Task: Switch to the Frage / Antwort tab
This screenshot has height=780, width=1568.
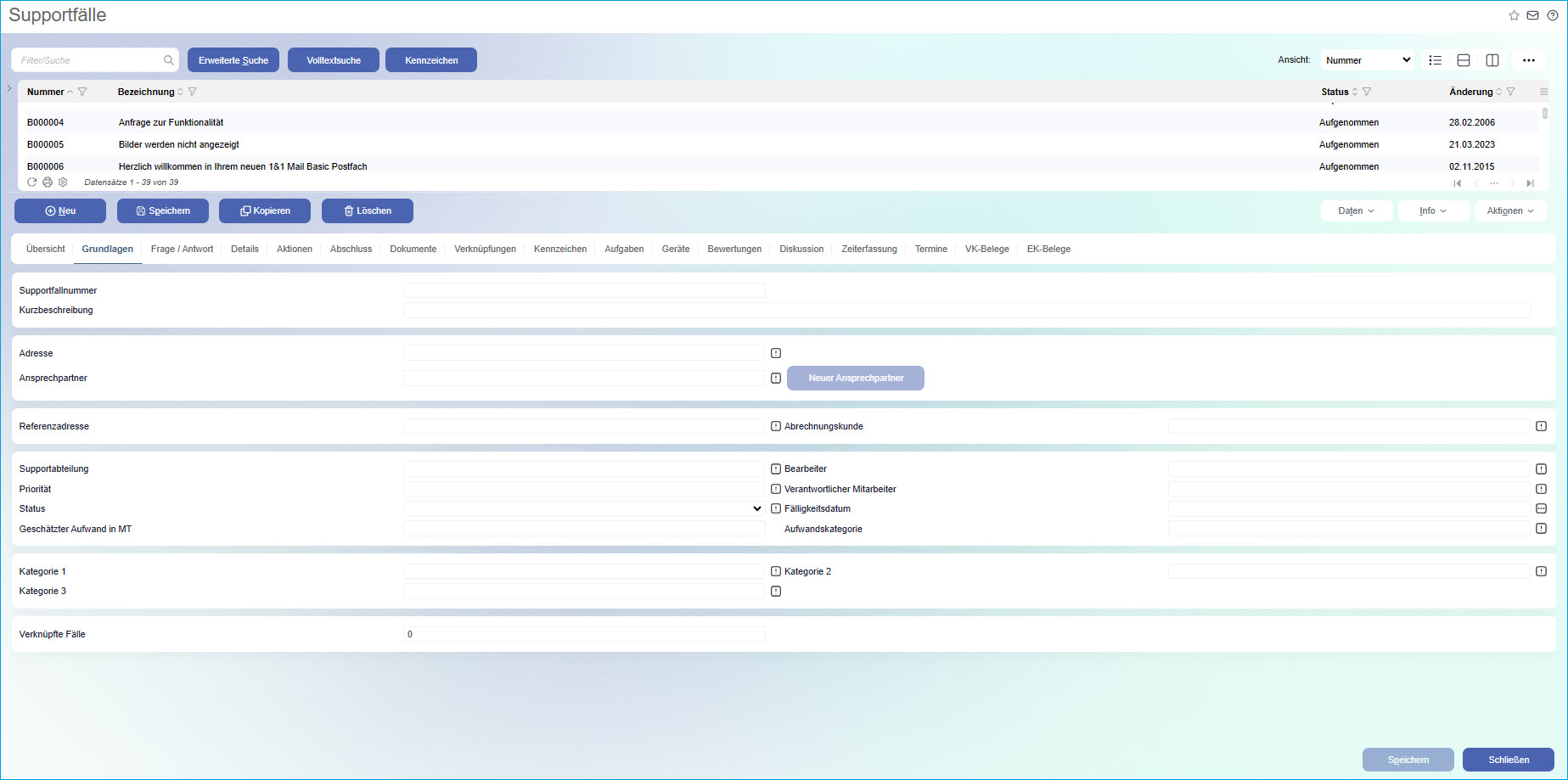Action: (182, 249)
